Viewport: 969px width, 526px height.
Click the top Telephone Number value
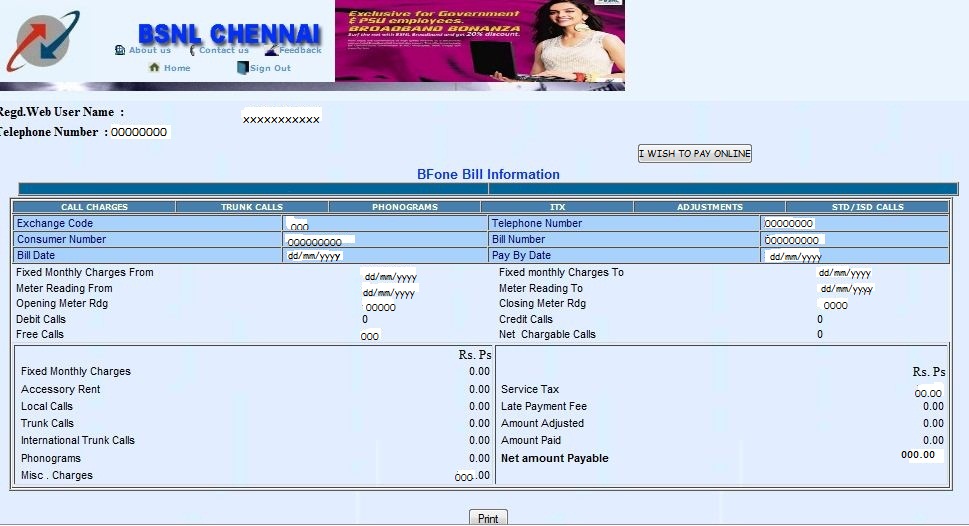139,132
